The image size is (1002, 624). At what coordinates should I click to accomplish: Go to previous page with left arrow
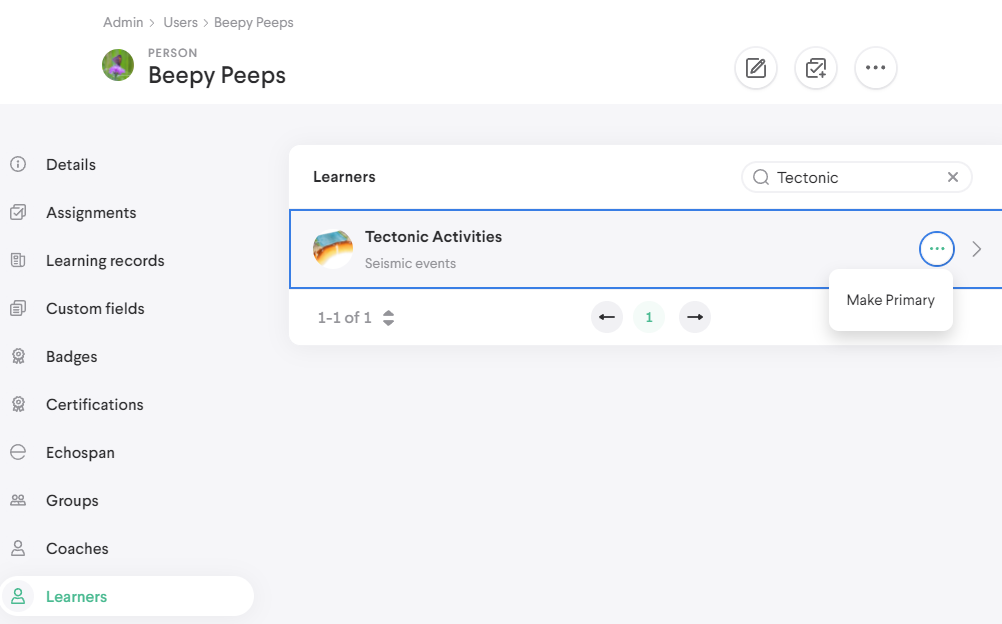pyautogui.click(x=607, y=317)
